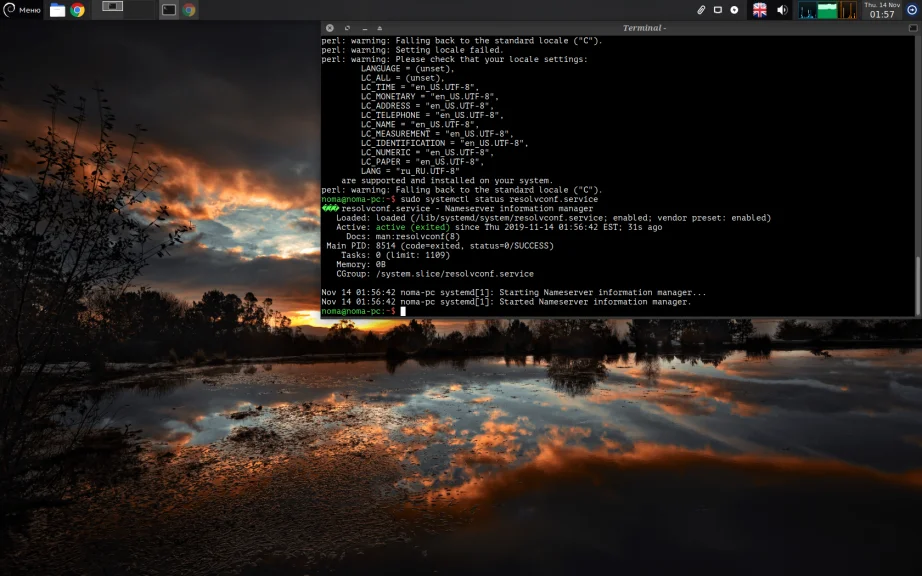
Task: Toggle keyboard layout via UK flag
Action: point(760,10)
